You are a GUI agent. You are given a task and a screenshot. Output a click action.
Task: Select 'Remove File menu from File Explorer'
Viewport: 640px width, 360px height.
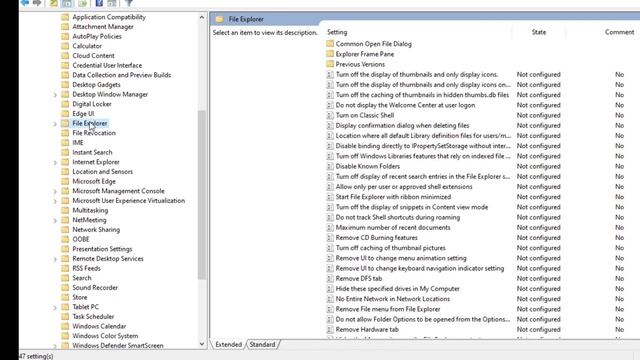388,309
